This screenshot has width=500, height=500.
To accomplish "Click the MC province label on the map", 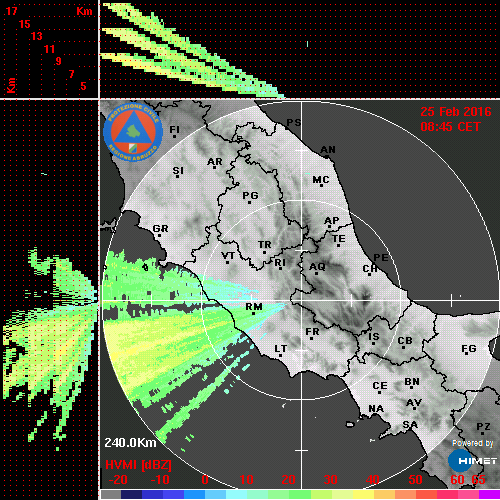I will click(321, 180).
